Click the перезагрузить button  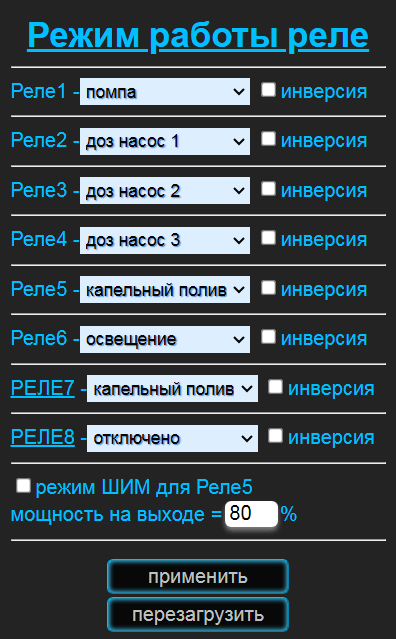(x=198, y=614)
